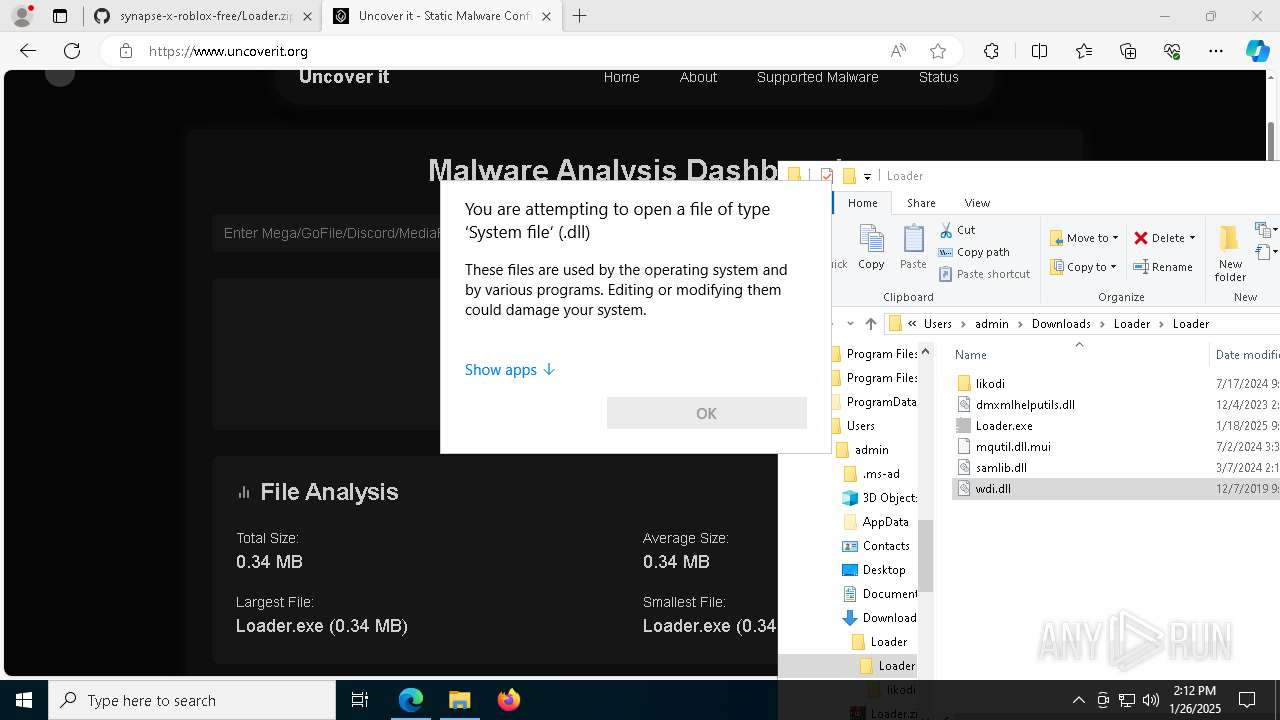1280x720 pixels.
Task: Open Edge settings and more menu
Action: (1216, 51)
